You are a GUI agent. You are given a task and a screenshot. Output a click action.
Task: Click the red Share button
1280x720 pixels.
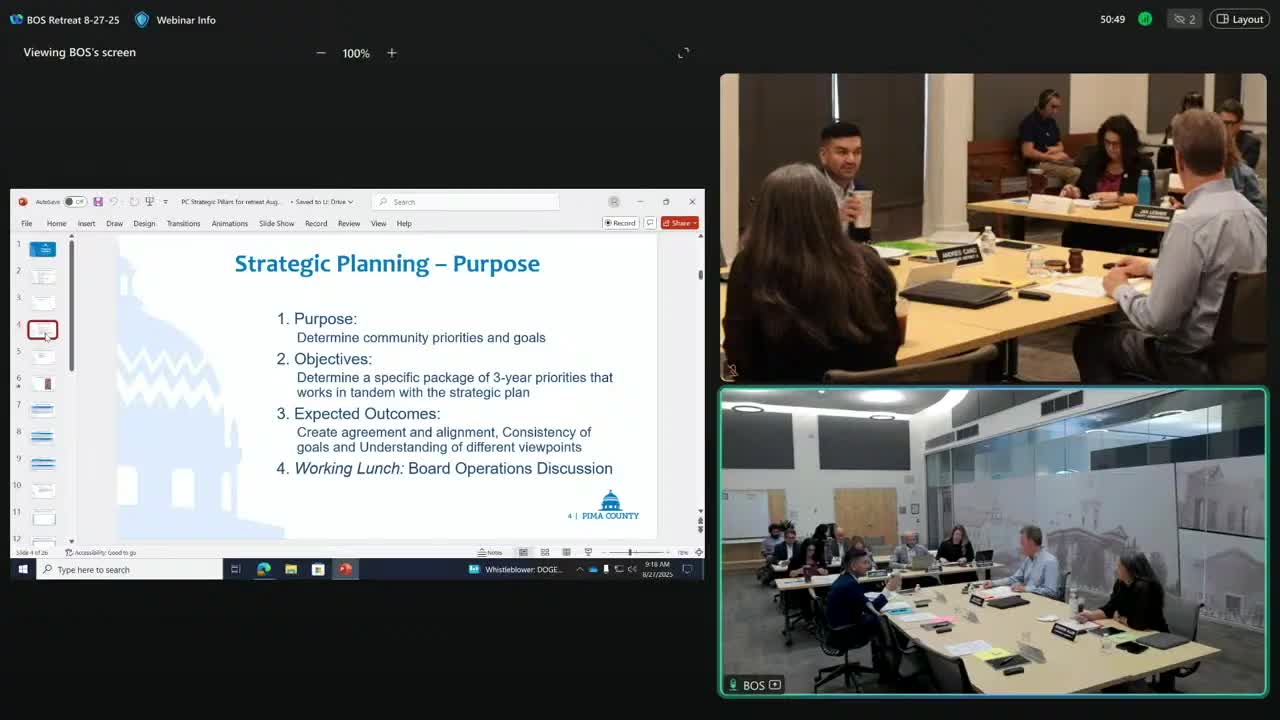680,223
